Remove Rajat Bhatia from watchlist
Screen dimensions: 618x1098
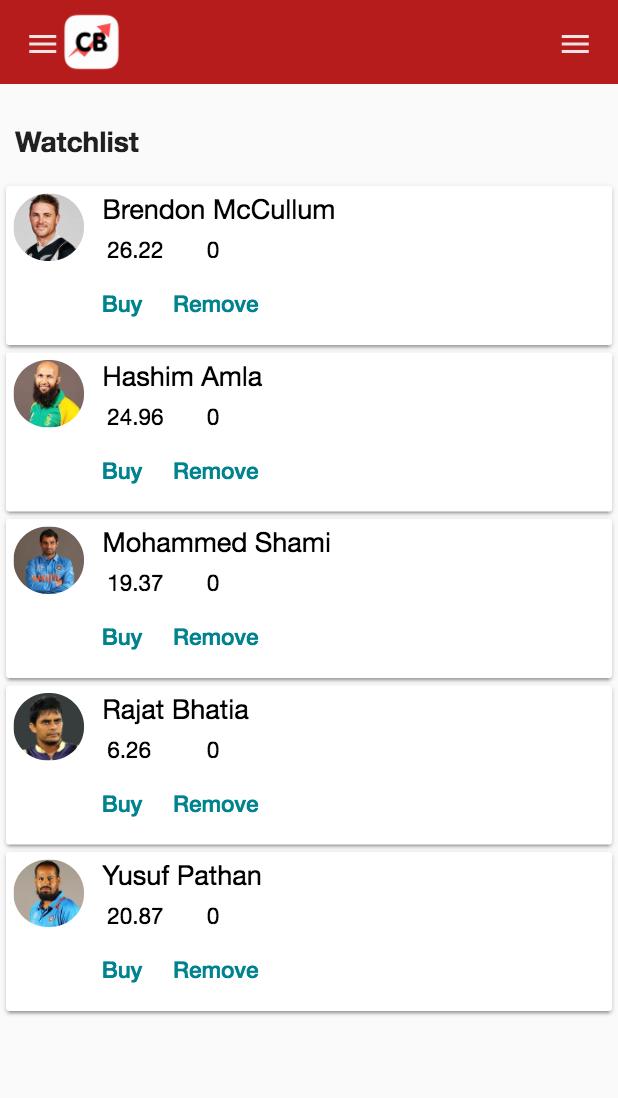coord(216,805)
